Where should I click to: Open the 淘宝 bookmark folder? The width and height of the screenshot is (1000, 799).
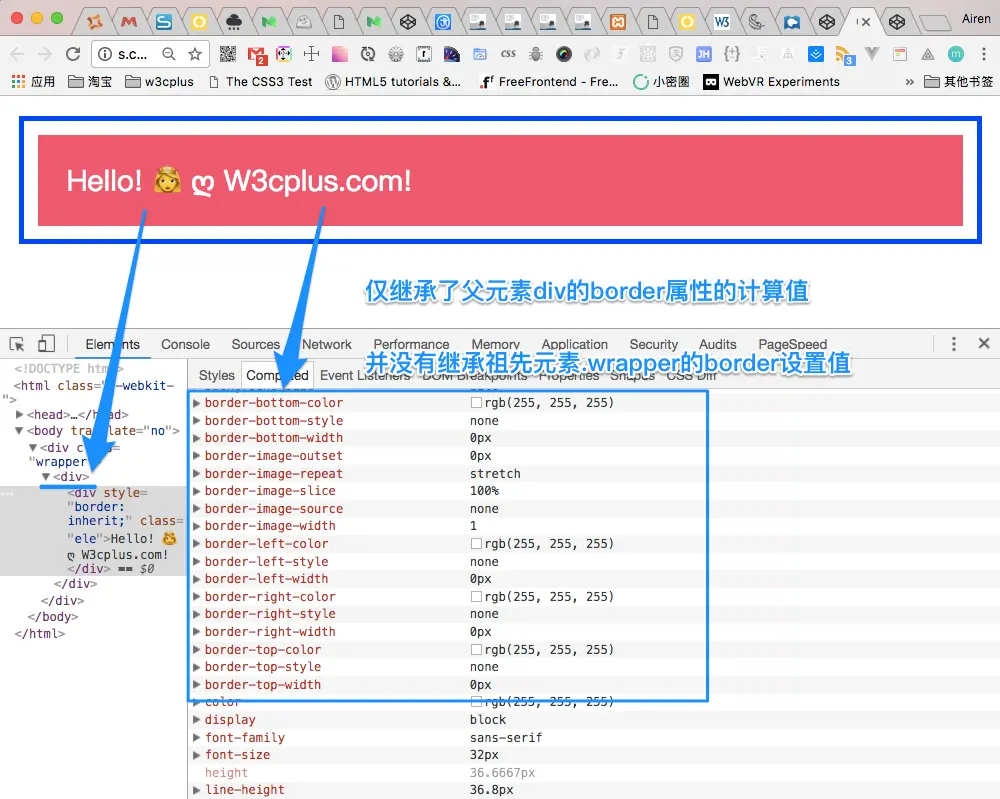click(90, 82)
